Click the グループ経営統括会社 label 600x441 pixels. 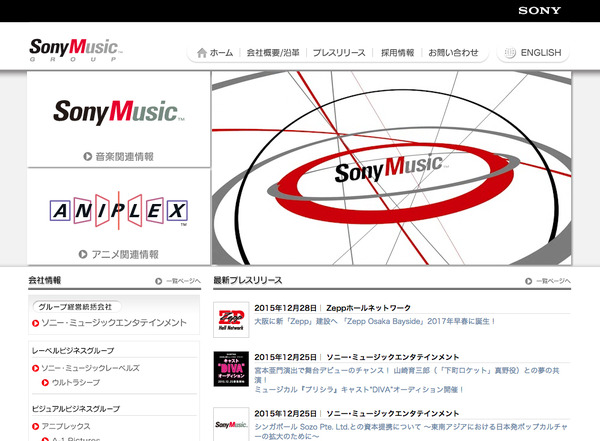(x=75, y=307)
